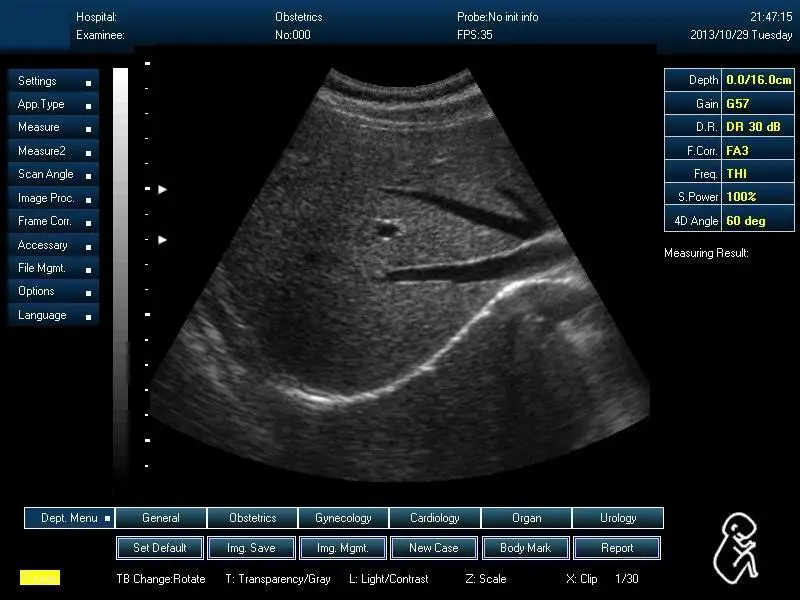Expand the Language submenu indicator
The height and width of the screenshot is (600, 800).
89,317
